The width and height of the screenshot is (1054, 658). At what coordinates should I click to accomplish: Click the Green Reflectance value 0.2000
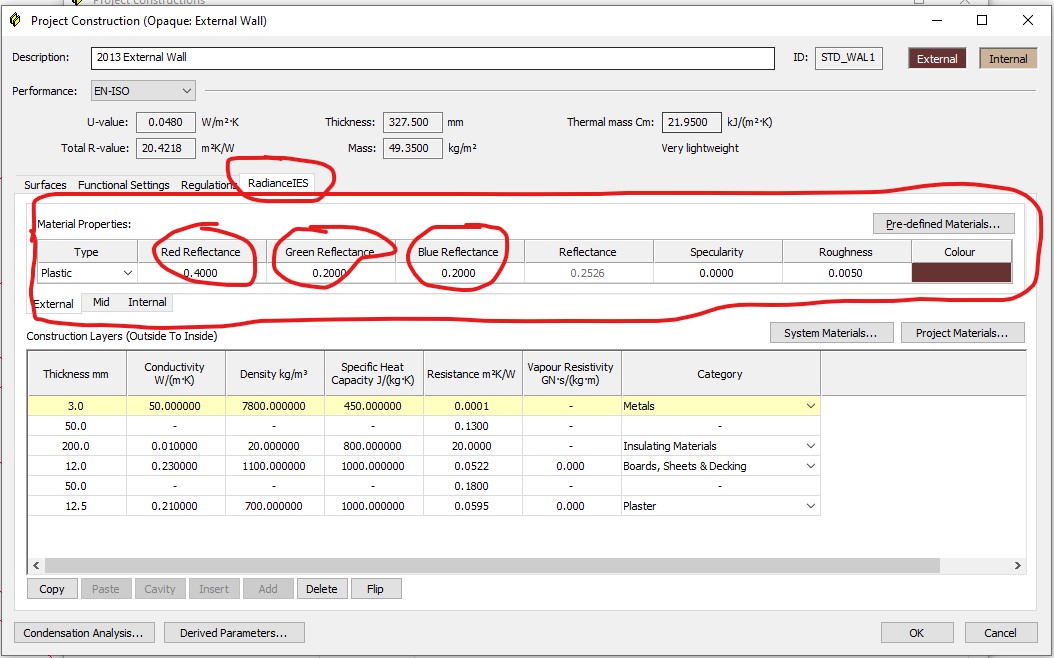tap(329, 273)
